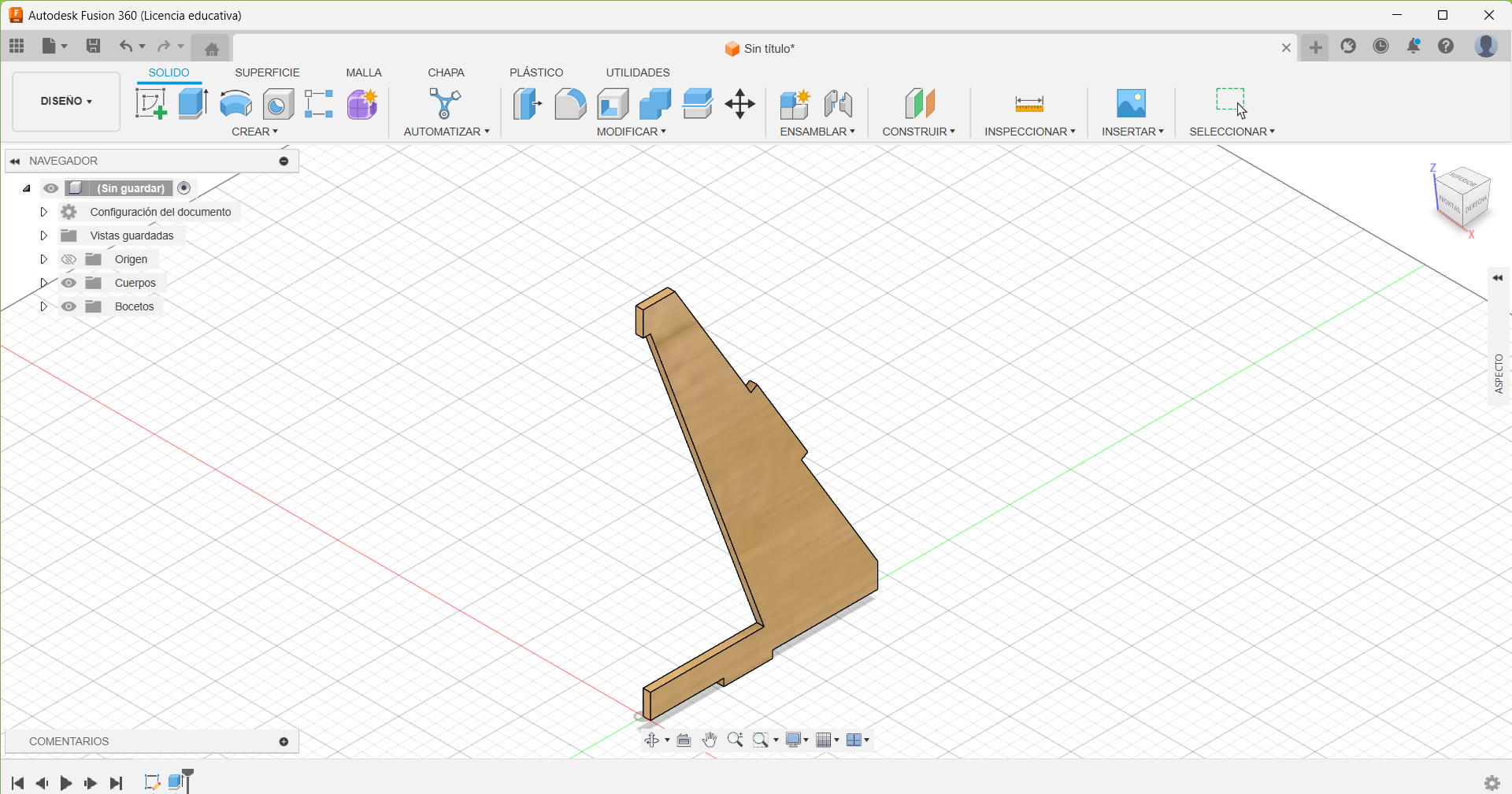Click the window selection icon
The width and height of the screenshot is (1512, 794).
pyautogui.click(x=1231, y=102)
